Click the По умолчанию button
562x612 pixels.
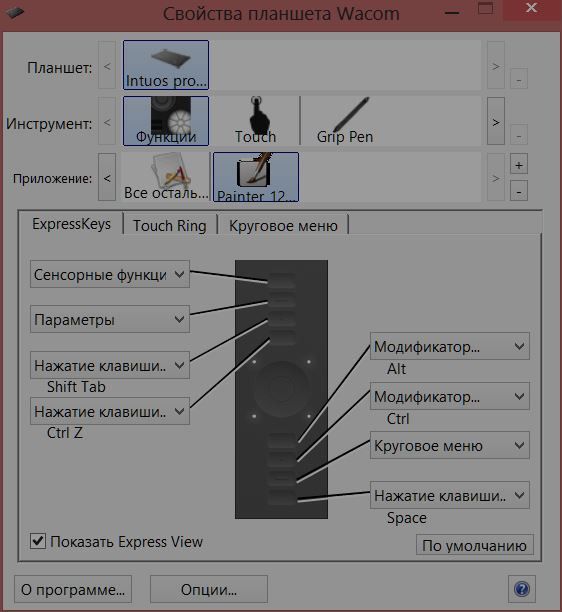(475, 545)
